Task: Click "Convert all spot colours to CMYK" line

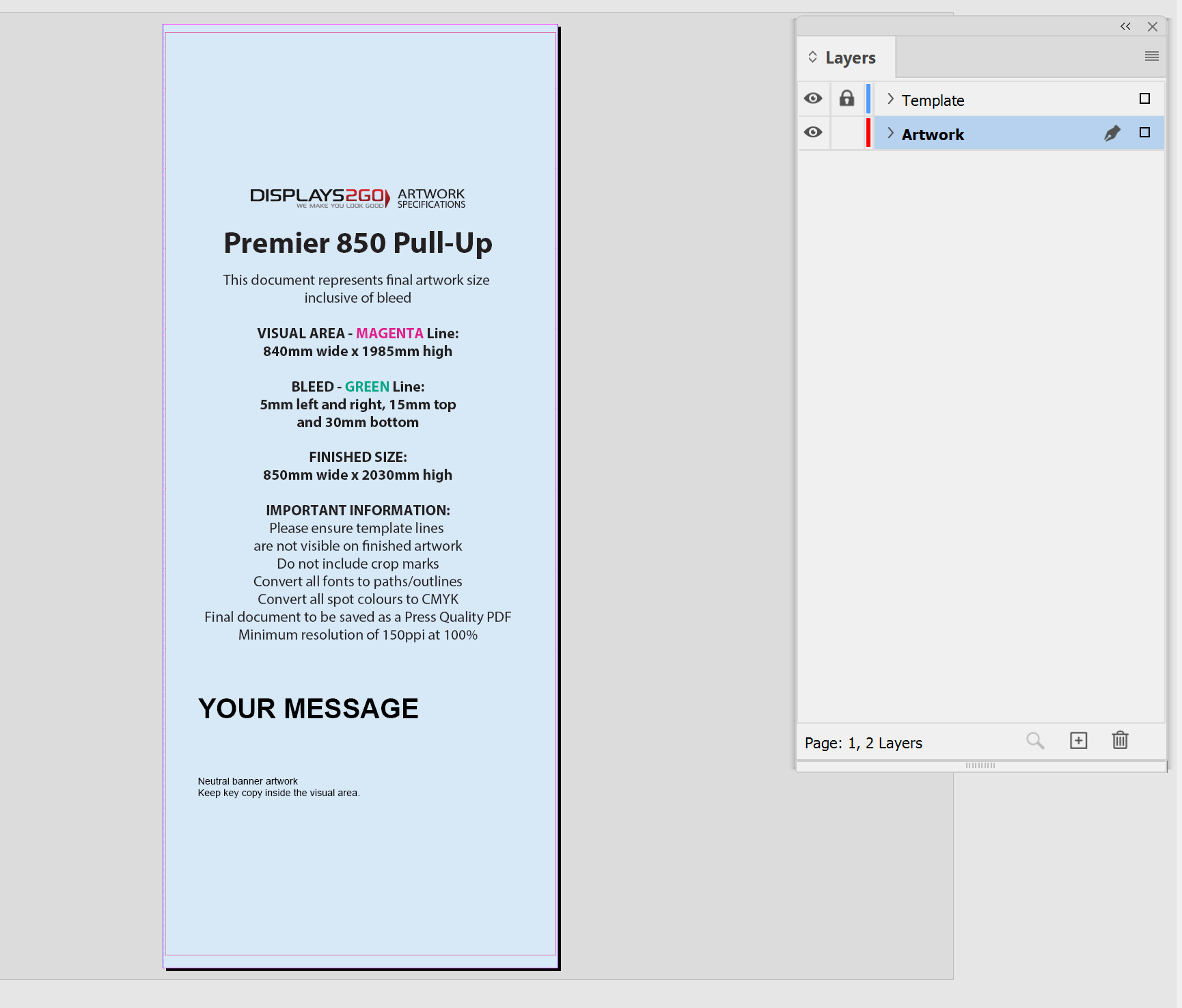Action: (358, 599)
